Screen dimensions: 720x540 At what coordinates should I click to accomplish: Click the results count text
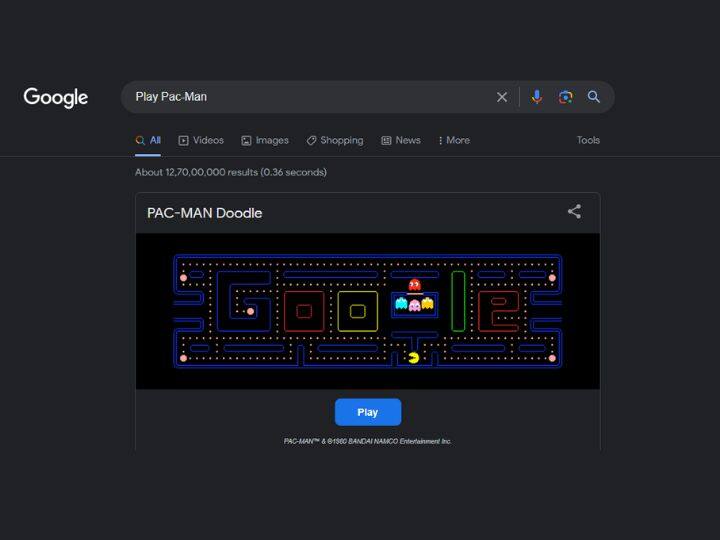coord(231,172)
